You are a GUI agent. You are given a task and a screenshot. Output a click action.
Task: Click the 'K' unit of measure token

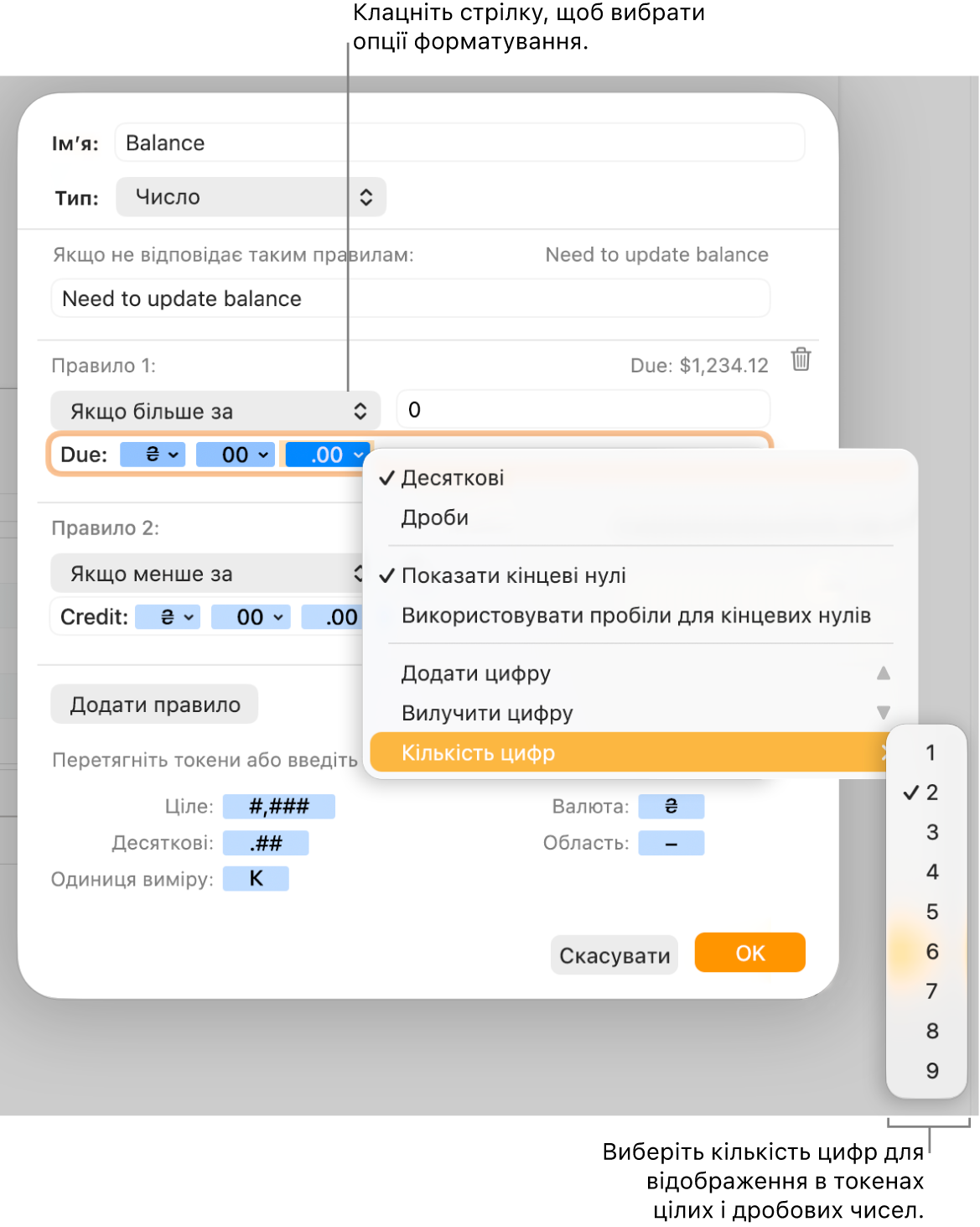click(x=256, y=879)
